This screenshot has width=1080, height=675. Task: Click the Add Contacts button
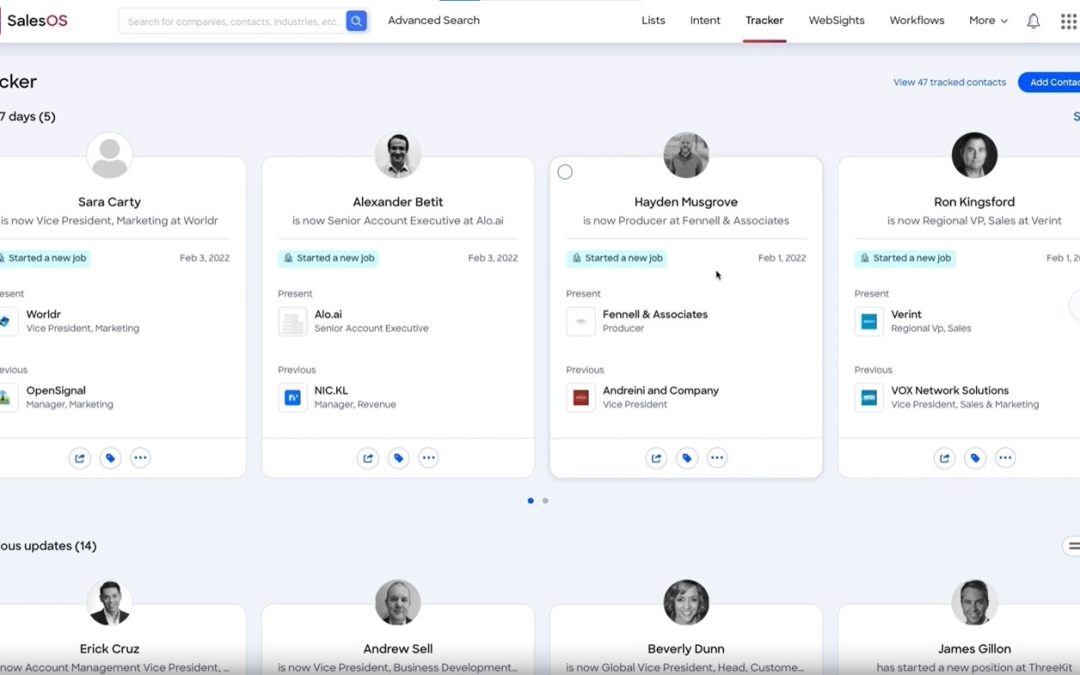[1049, 82]
